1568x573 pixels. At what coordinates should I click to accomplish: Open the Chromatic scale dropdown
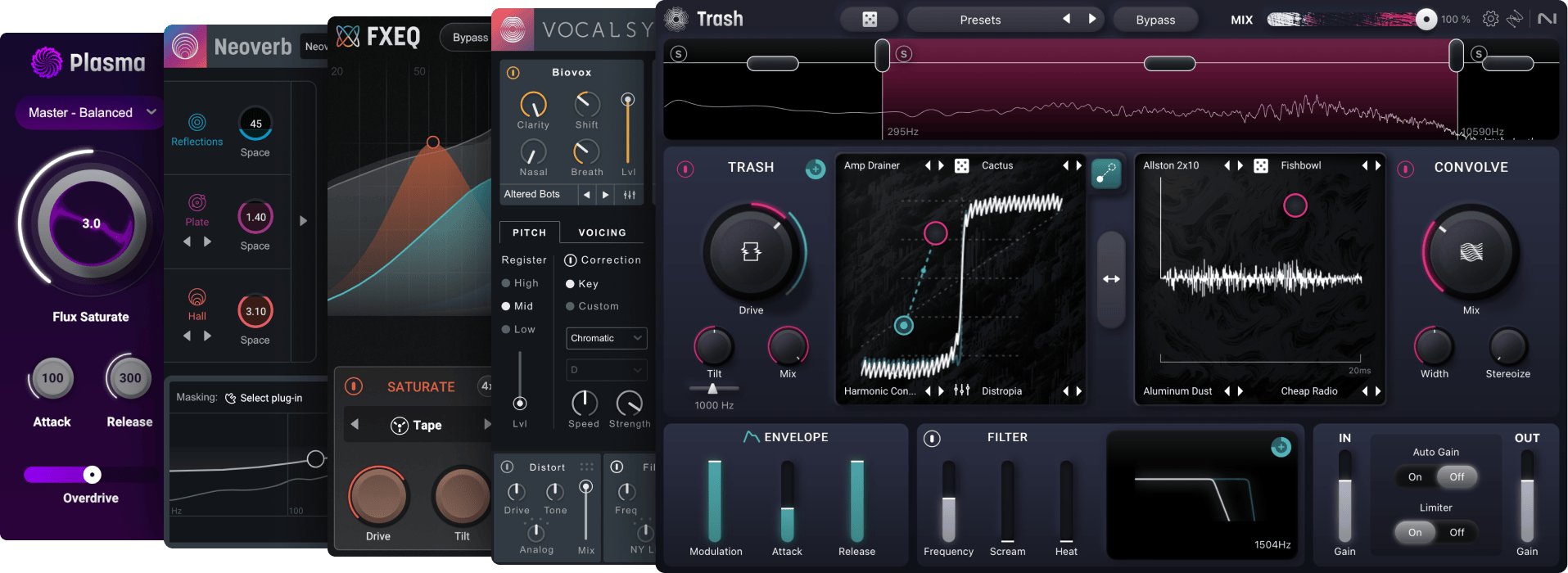(606, 338)
